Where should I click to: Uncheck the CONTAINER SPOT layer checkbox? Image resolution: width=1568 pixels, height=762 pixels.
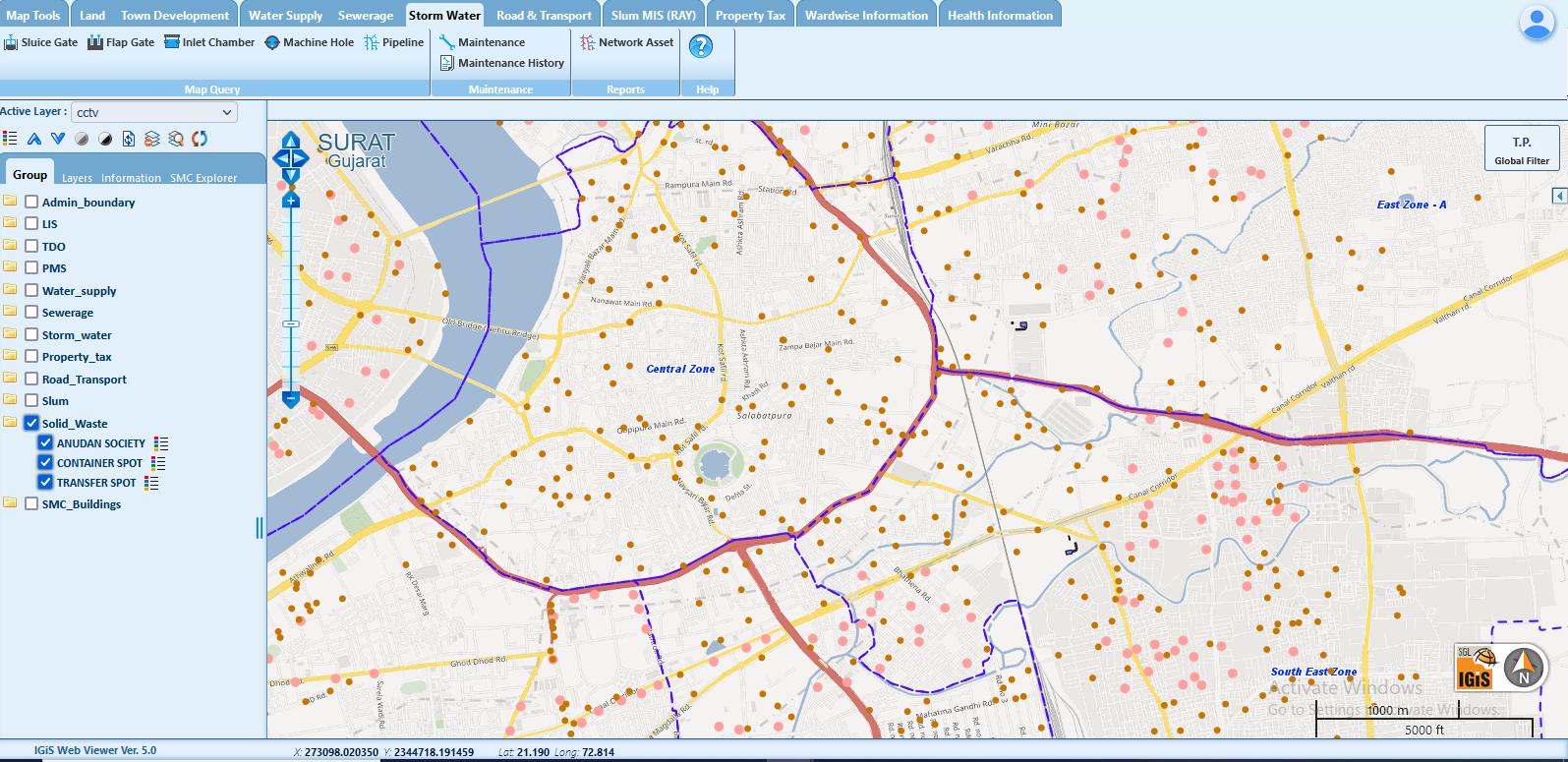(45, 462)
